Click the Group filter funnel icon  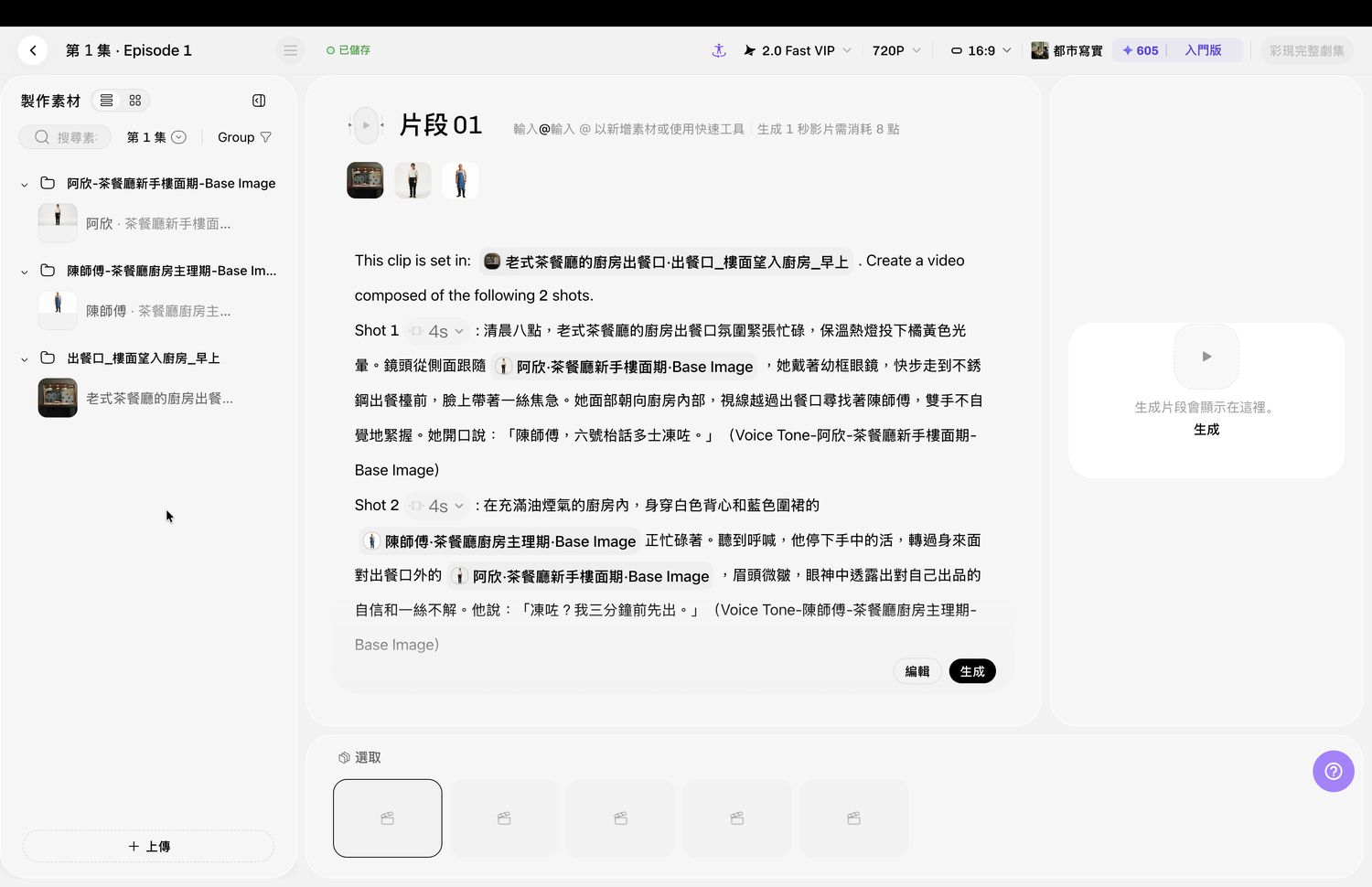[266, 137]
